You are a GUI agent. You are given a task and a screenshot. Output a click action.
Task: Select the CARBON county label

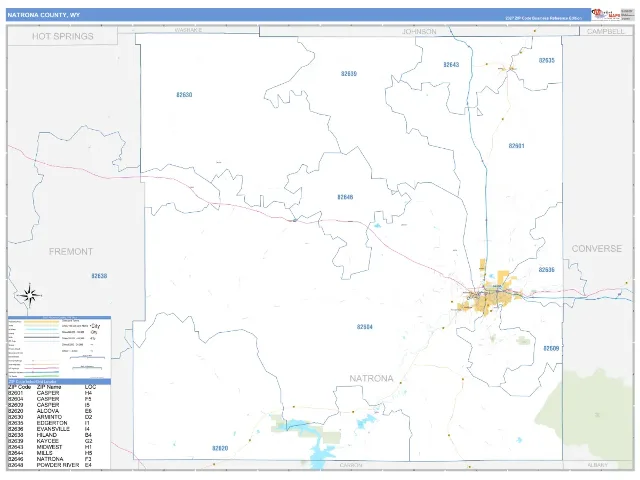[x=351, y=465]
